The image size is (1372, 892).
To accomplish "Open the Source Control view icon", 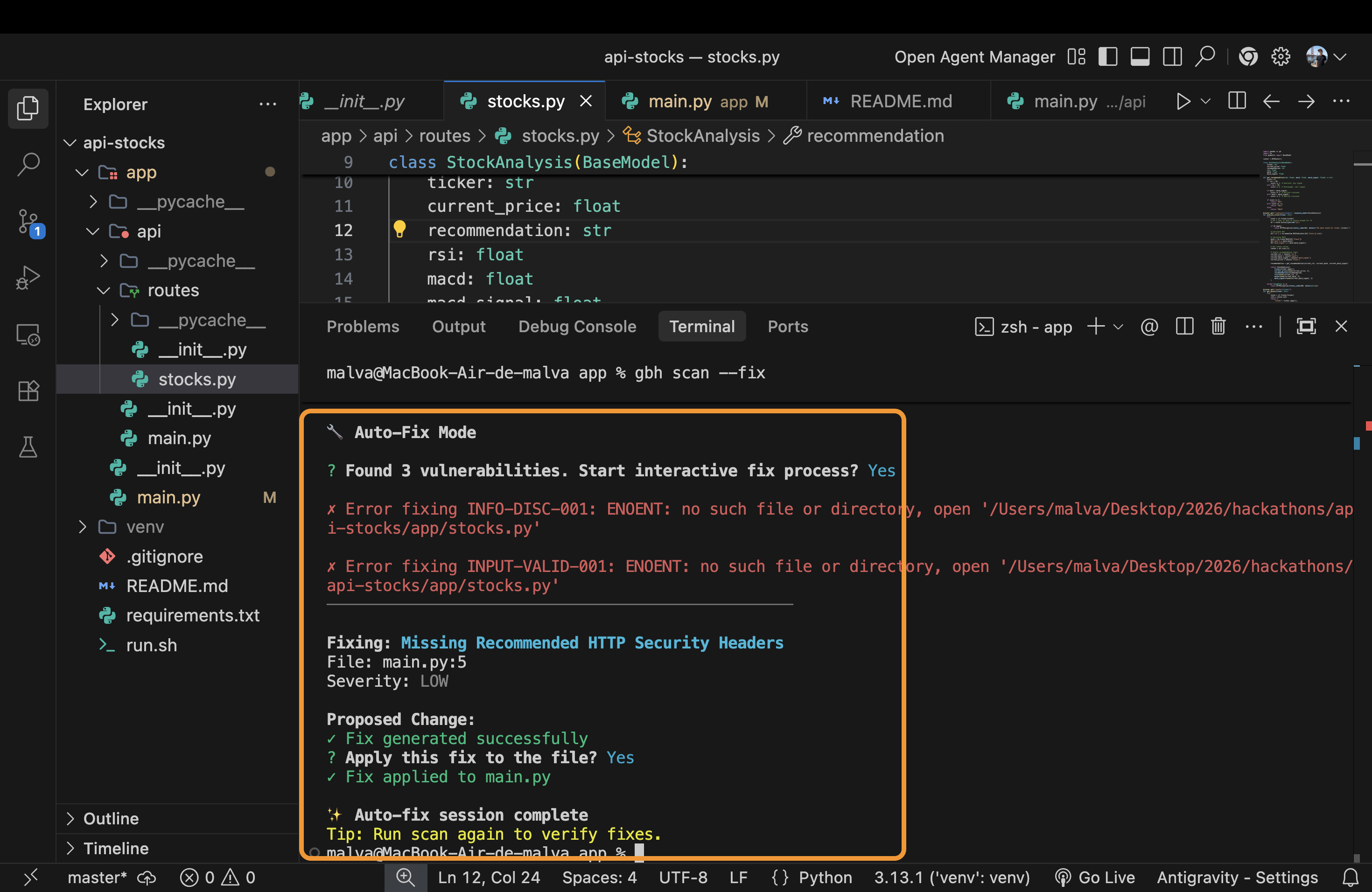I will (28, 222).
